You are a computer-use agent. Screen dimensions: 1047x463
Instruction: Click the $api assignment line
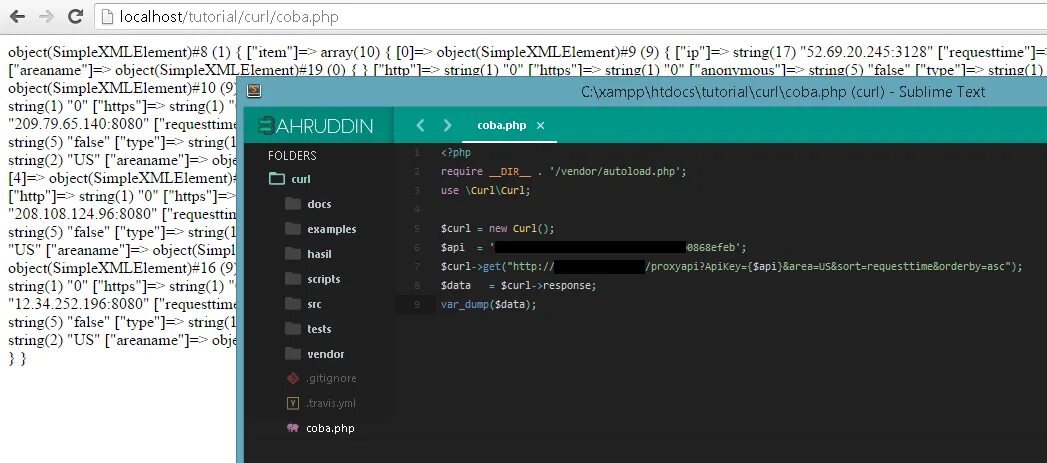(594, 247)
